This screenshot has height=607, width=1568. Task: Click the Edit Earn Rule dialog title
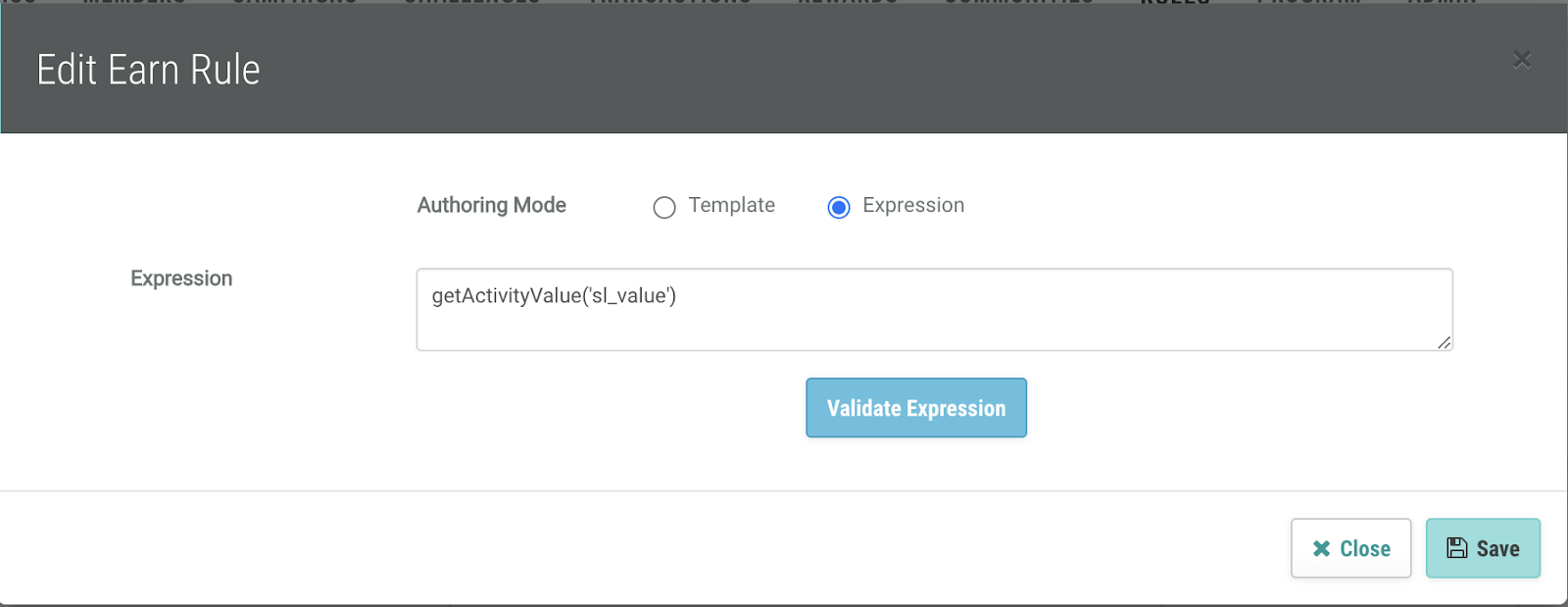point(148,70)
